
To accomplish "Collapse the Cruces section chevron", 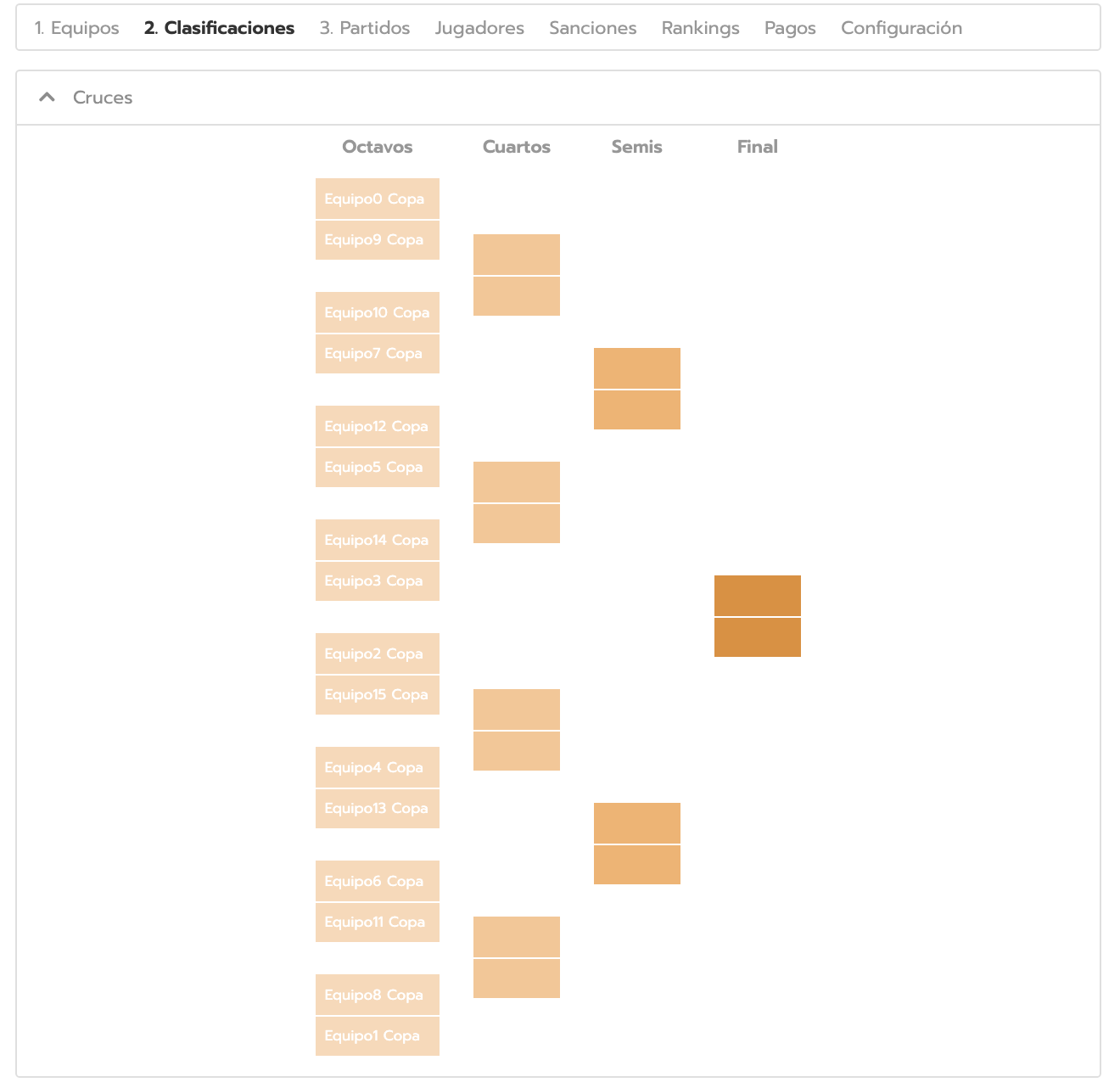I will click(x=48, y=98).
